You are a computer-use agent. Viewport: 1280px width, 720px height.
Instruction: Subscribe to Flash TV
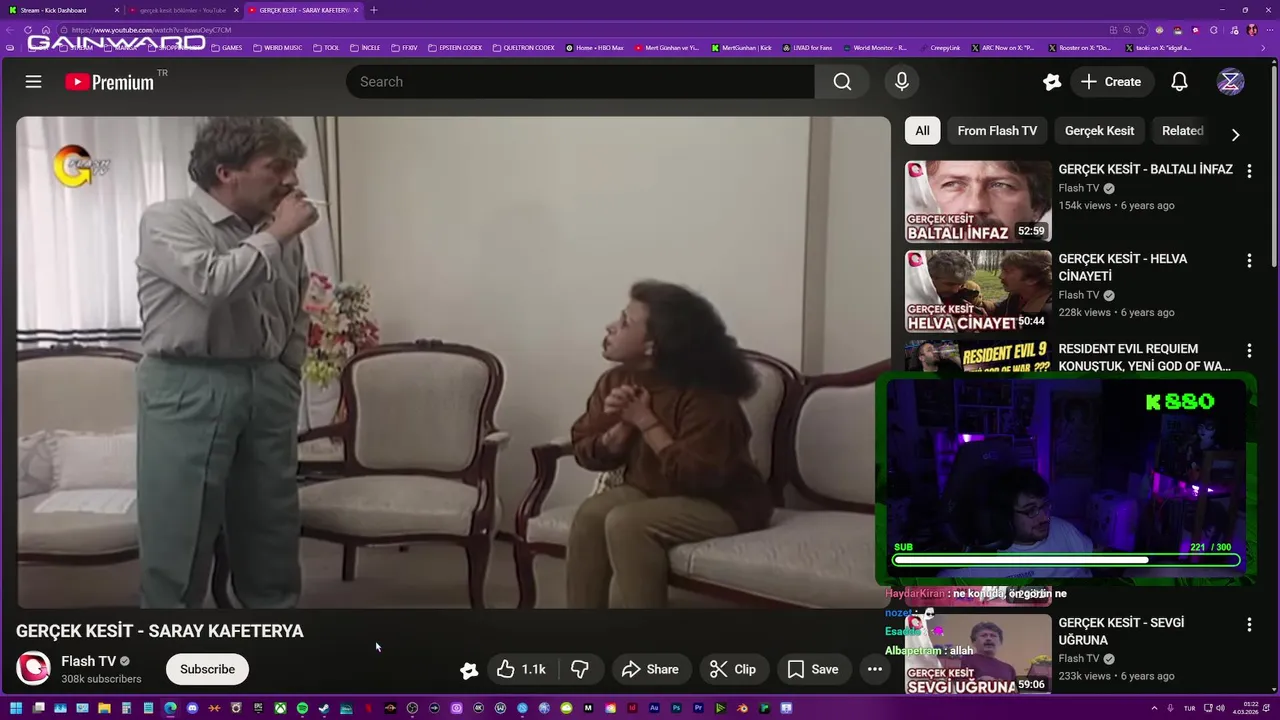(x=207, y=669)
